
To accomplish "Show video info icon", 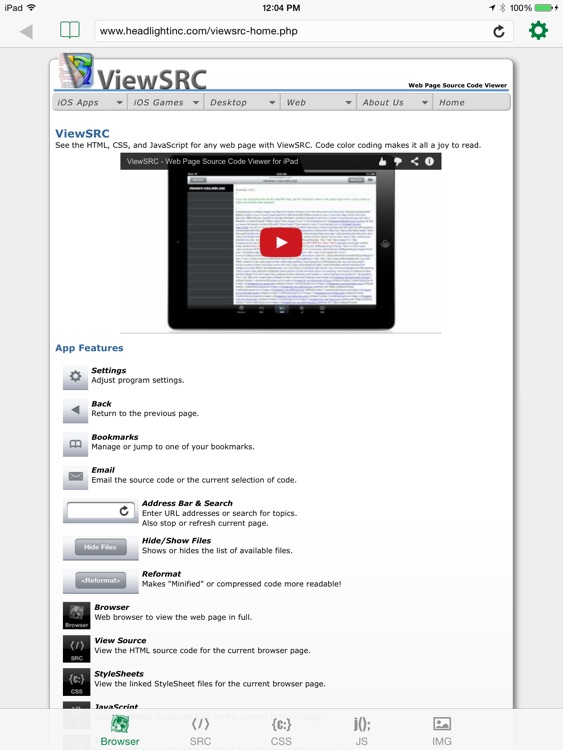I will (430, 162).
